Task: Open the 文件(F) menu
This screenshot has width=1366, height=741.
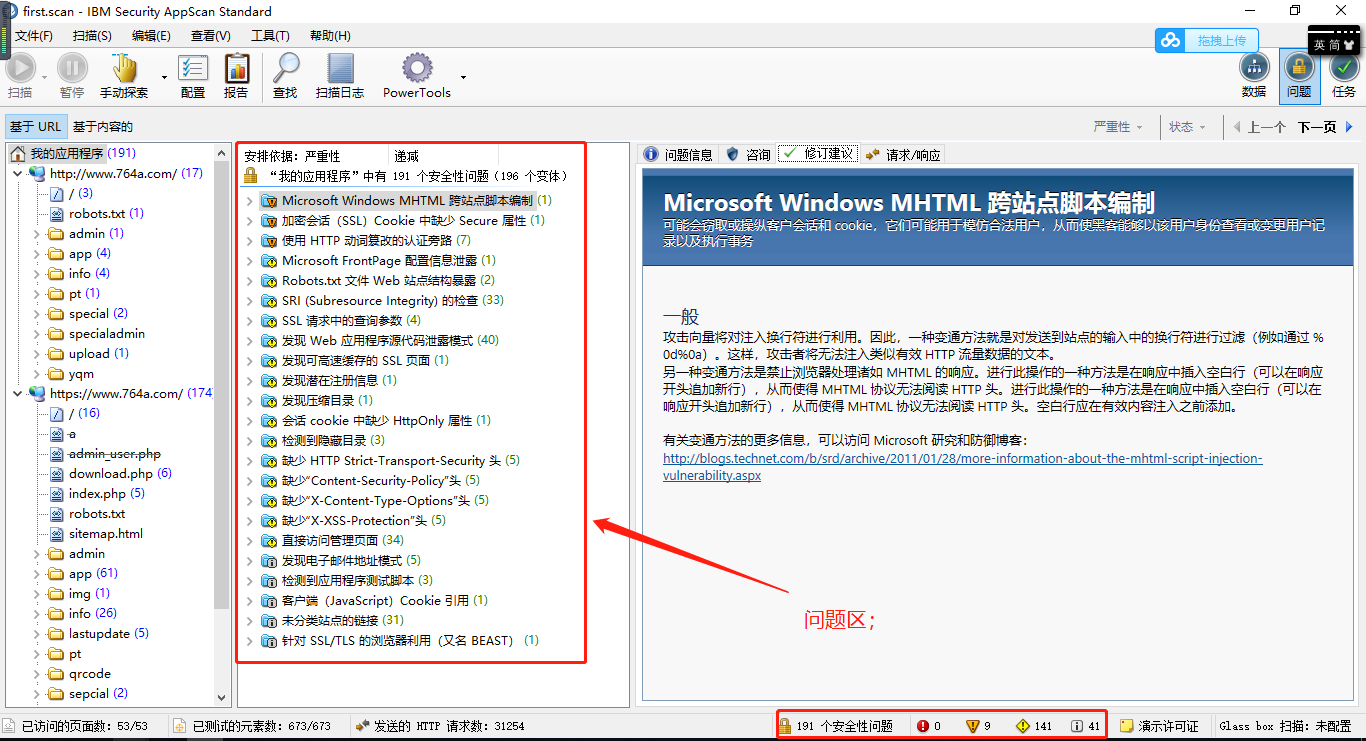Action: coord(34,36)
